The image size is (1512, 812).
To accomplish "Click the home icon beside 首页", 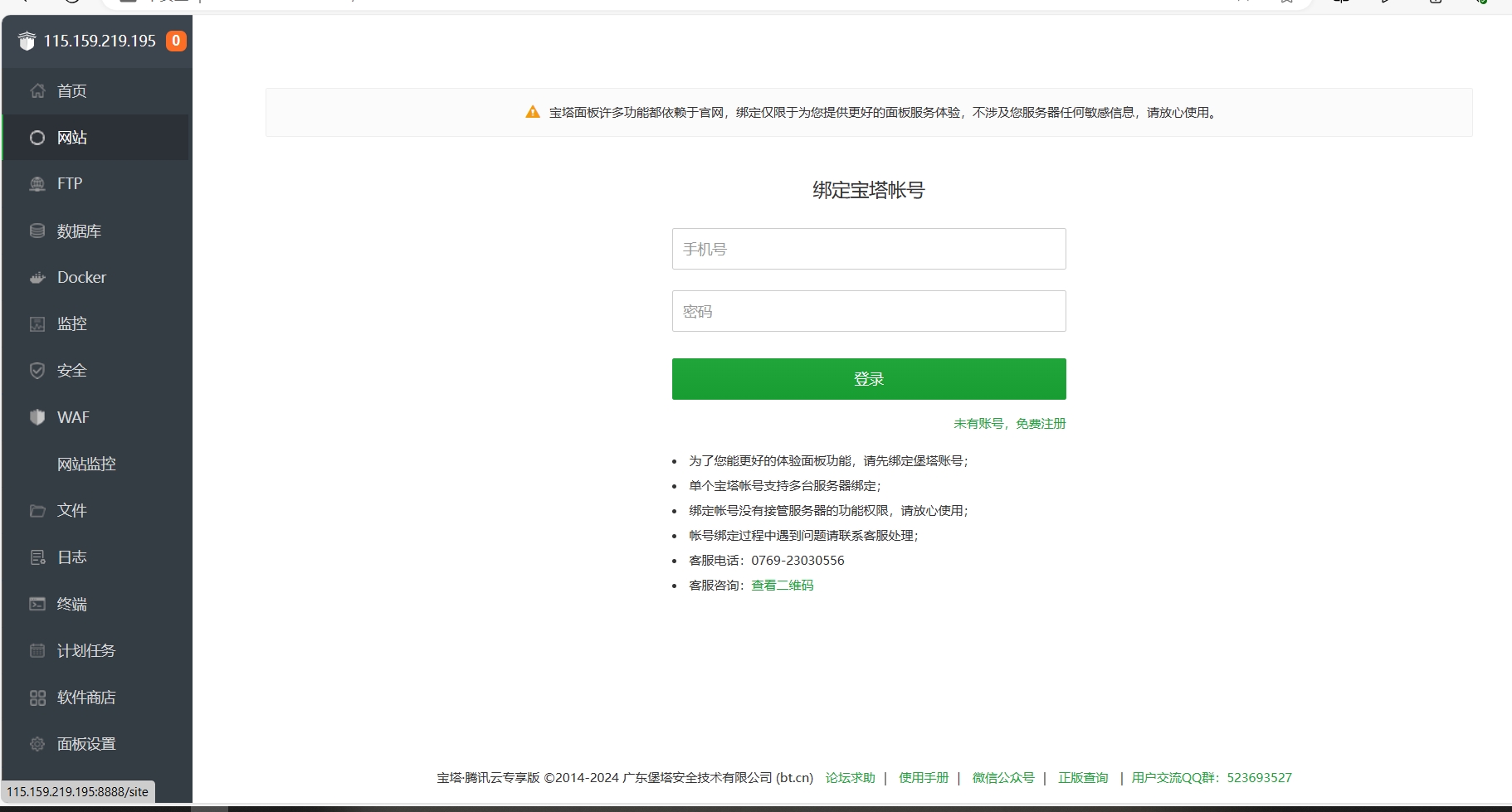I will click(37, 91).
